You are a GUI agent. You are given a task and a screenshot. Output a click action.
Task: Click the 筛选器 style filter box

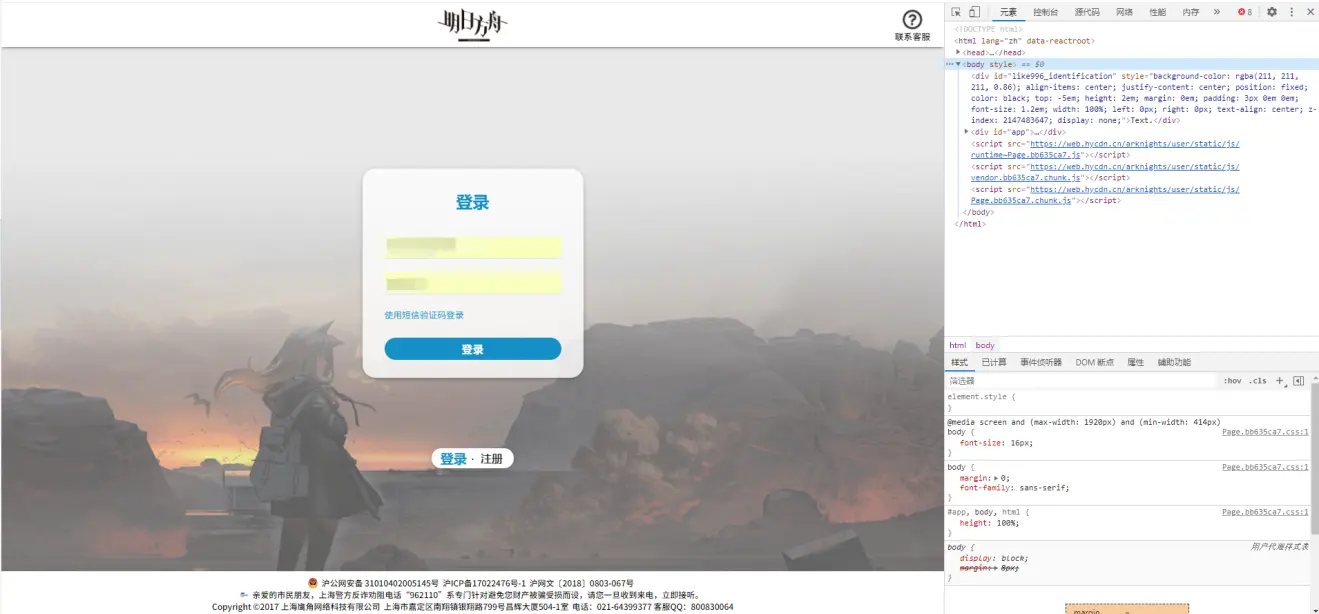[x=1080, y=381]
